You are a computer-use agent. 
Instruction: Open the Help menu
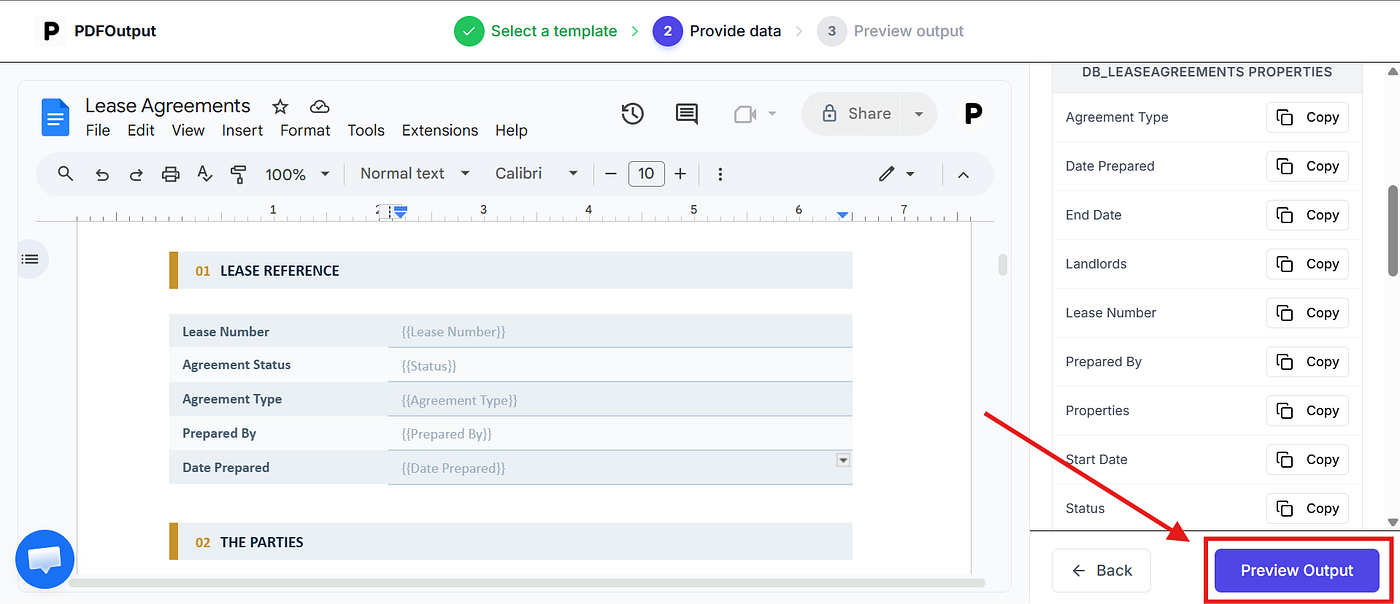pos(511,130)
